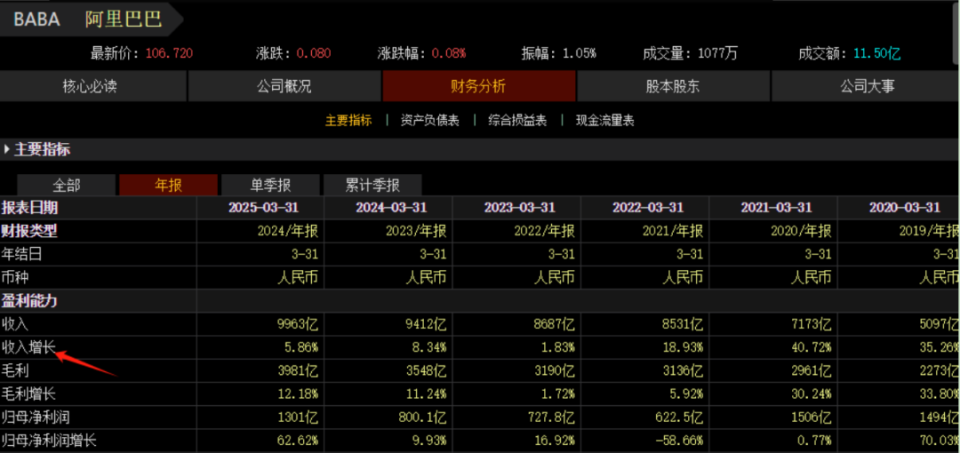This screenshot has width=960, height=453.
Task: Click the 2022-03-31 column header
Action: click(648, 208)
